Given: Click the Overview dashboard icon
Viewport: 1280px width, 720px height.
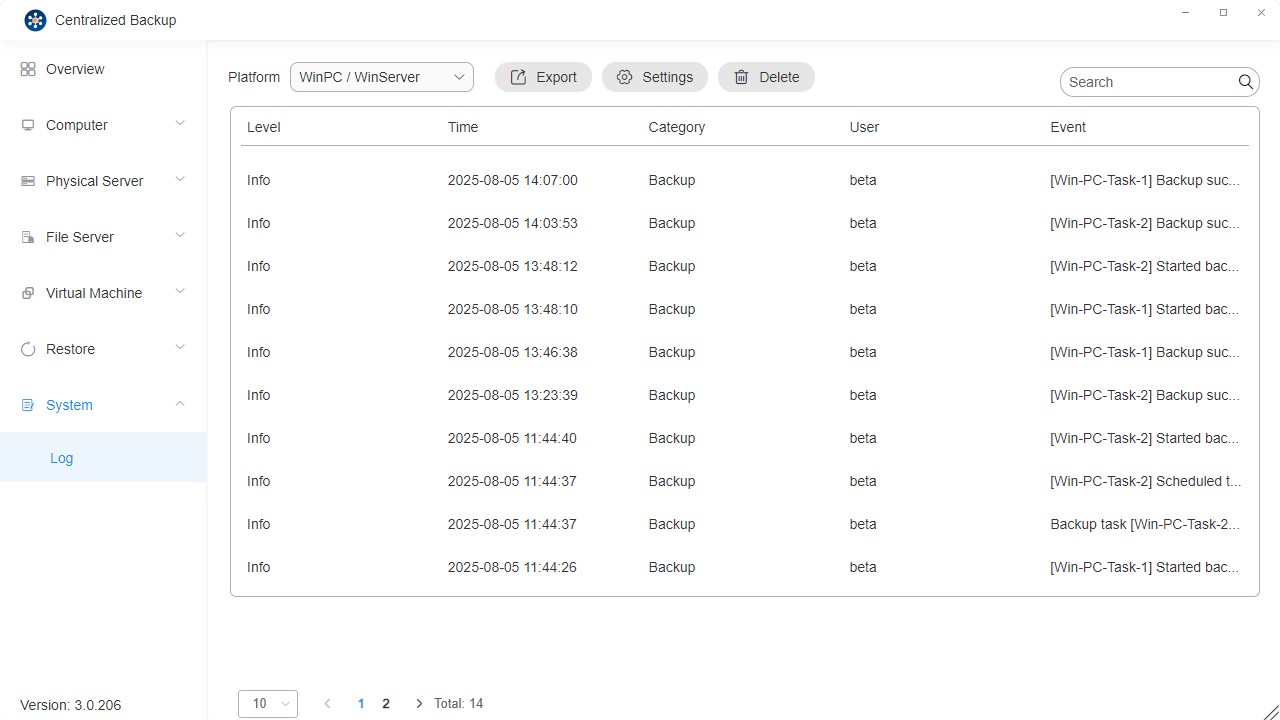Looking at the screenshot, I should click(x=28, y=68).
